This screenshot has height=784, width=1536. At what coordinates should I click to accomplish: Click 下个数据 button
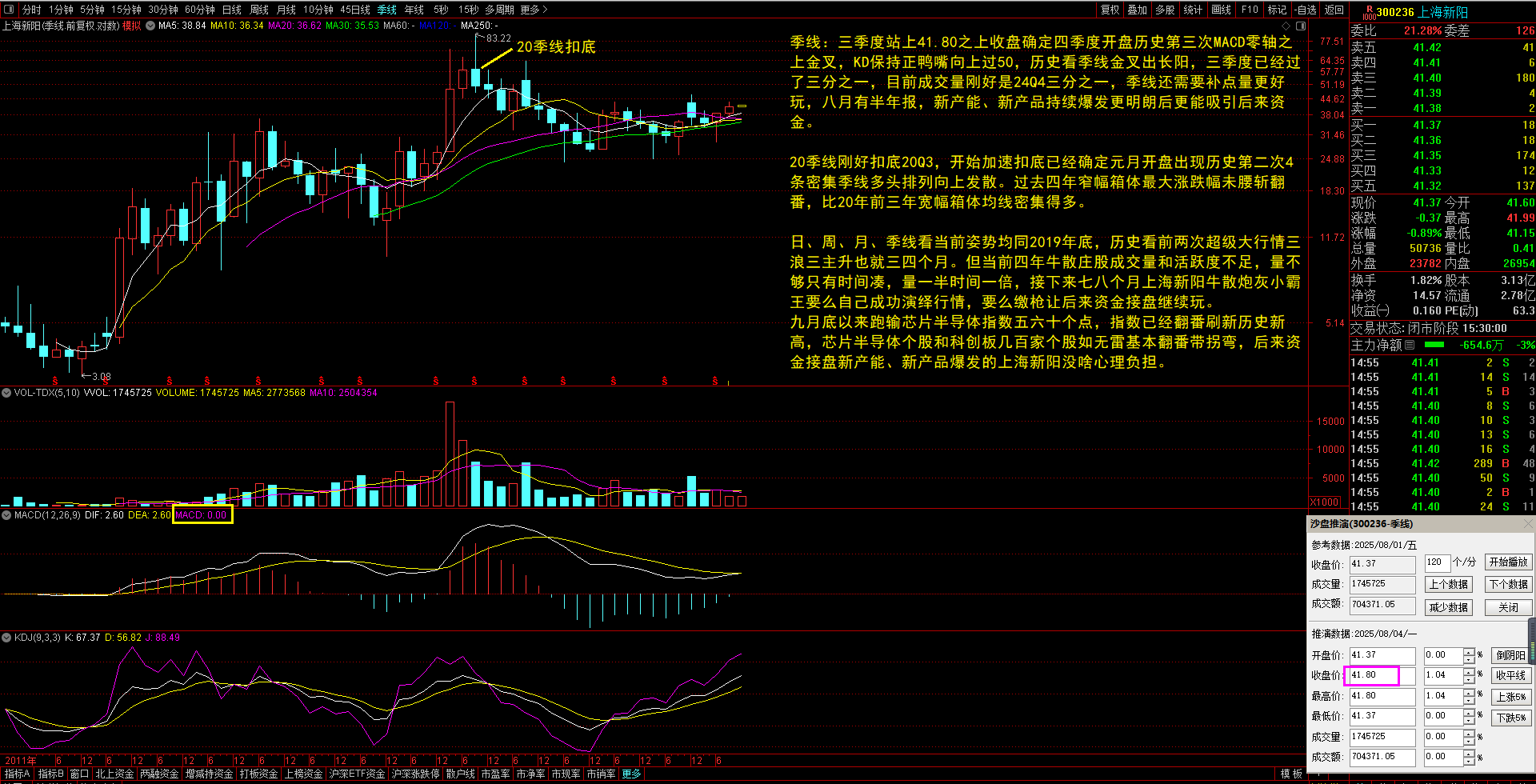[1509, 585]
